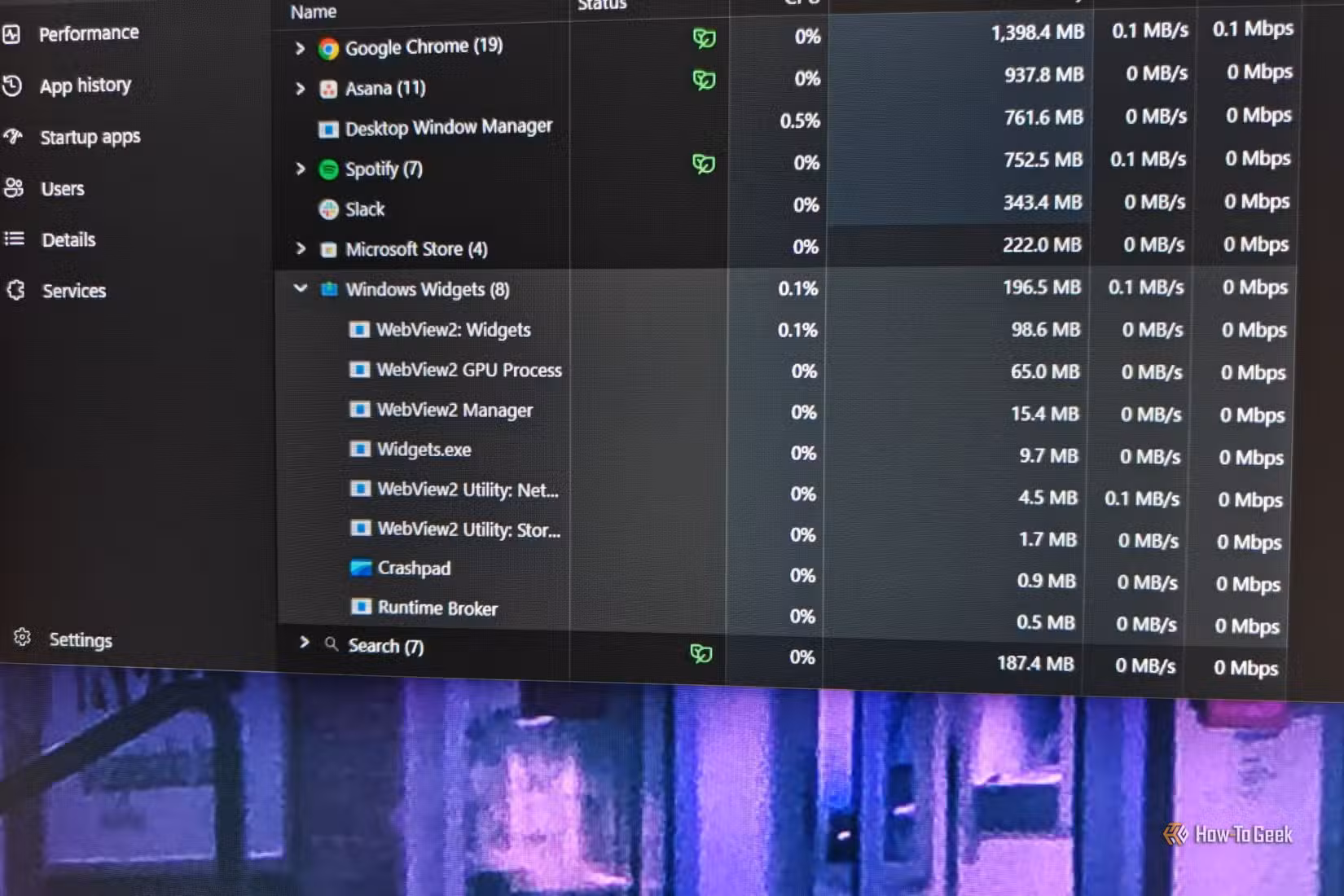
Task: Select the Google Chrome (19) process
Action: [424, 46]
